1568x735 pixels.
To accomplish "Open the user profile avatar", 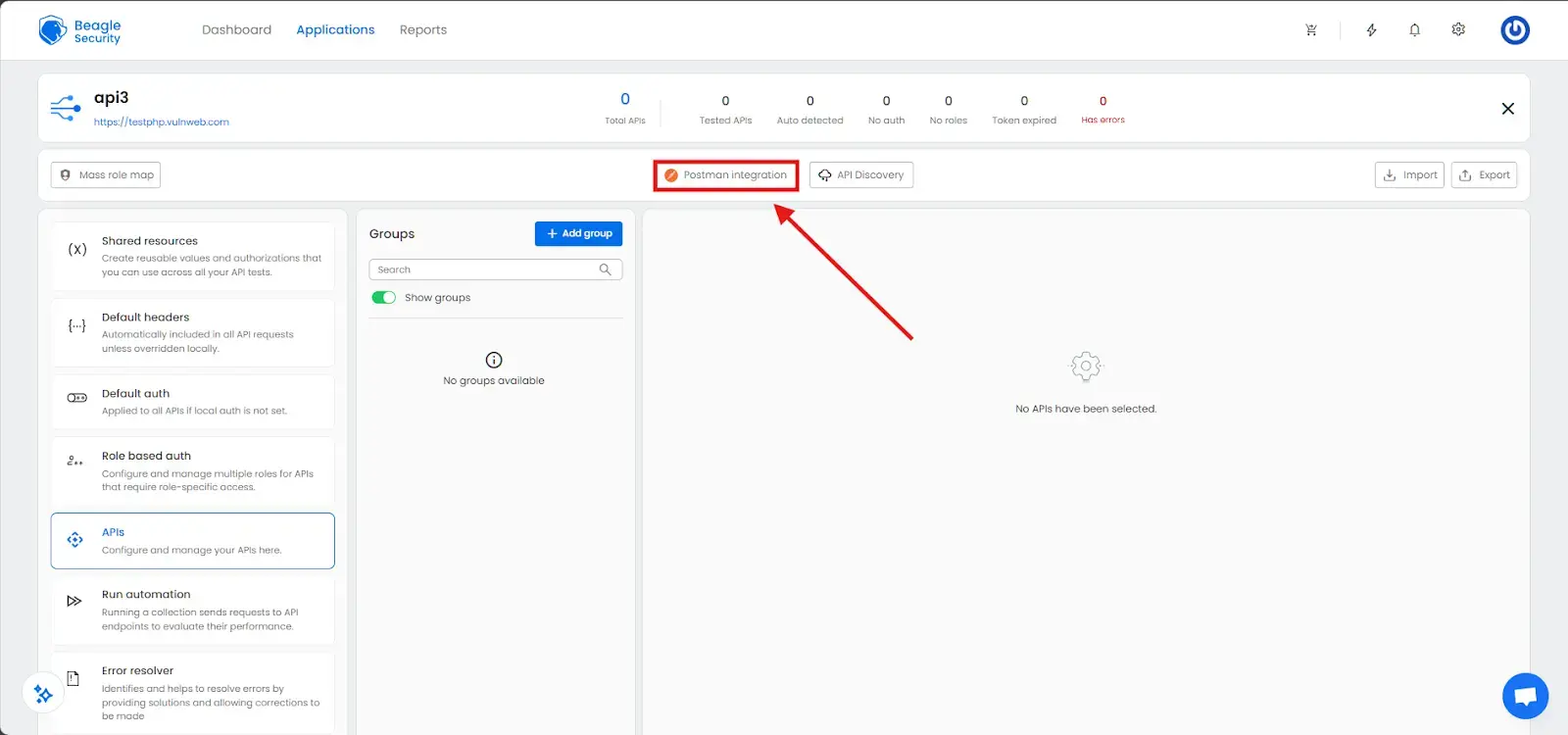I will 1515,30.
